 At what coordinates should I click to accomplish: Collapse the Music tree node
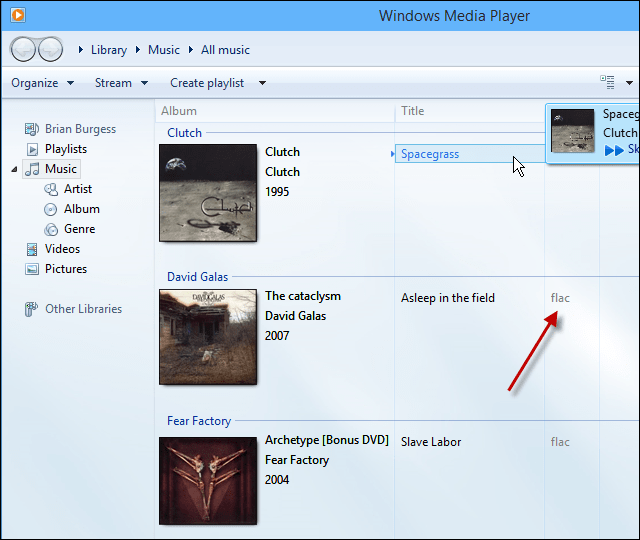point(14,169)
